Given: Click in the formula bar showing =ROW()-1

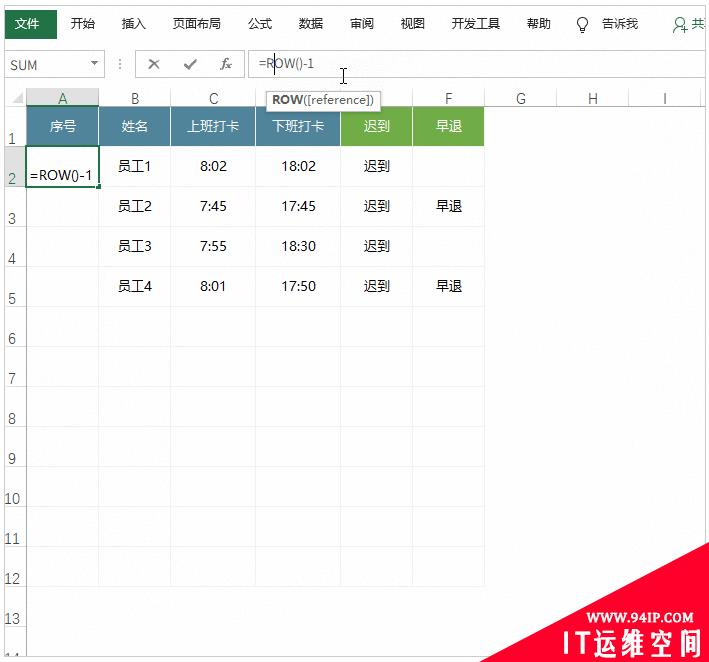Looking at the screenshot, I should (477, 64).
